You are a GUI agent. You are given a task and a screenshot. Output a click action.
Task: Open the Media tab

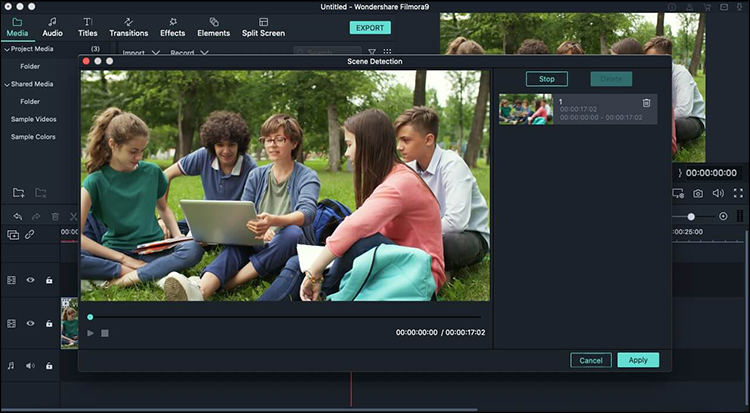17,27
